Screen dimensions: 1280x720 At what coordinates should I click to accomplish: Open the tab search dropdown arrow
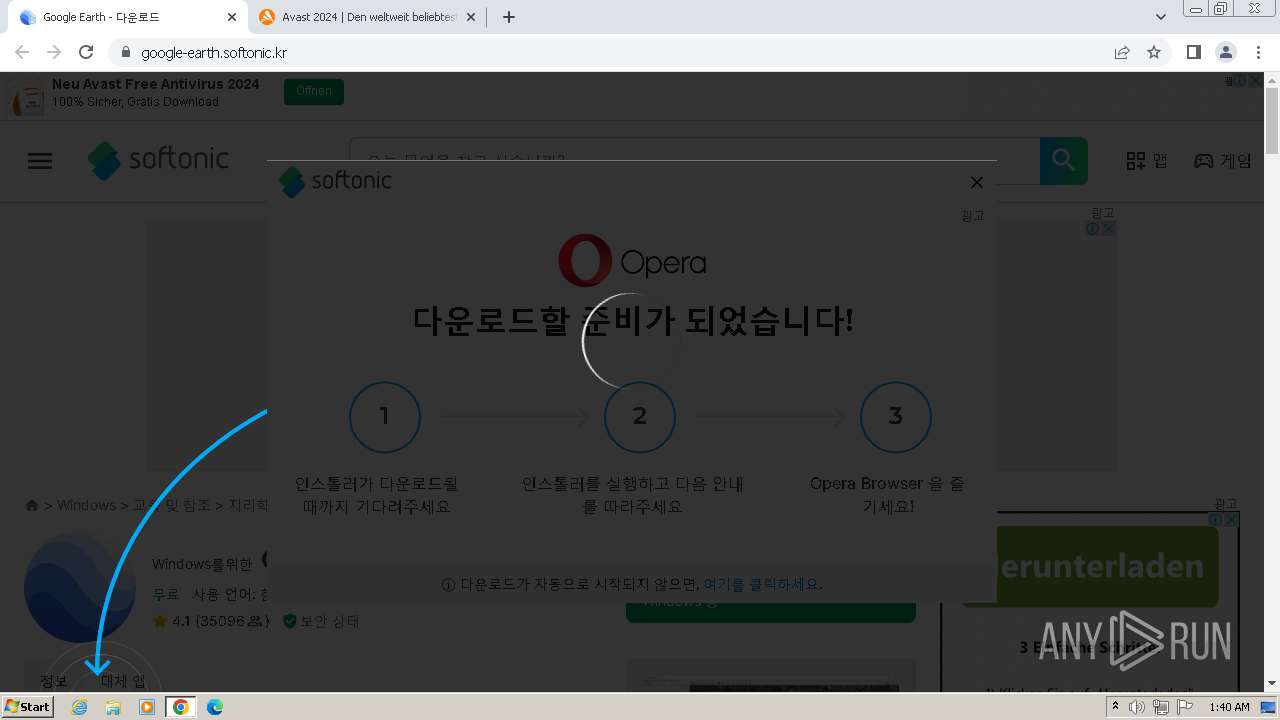point(1161,17)
